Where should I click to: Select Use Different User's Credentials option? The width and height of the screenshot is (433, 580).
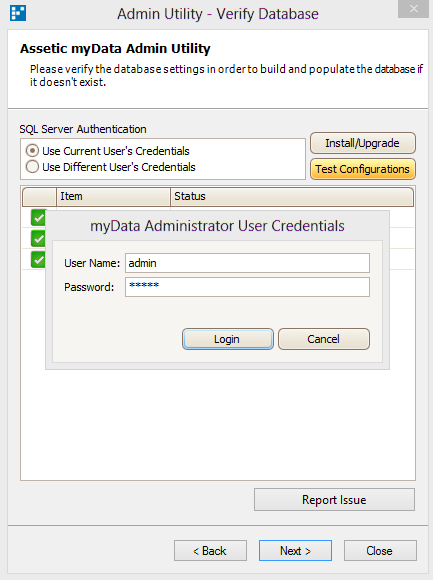coord(110,167)
